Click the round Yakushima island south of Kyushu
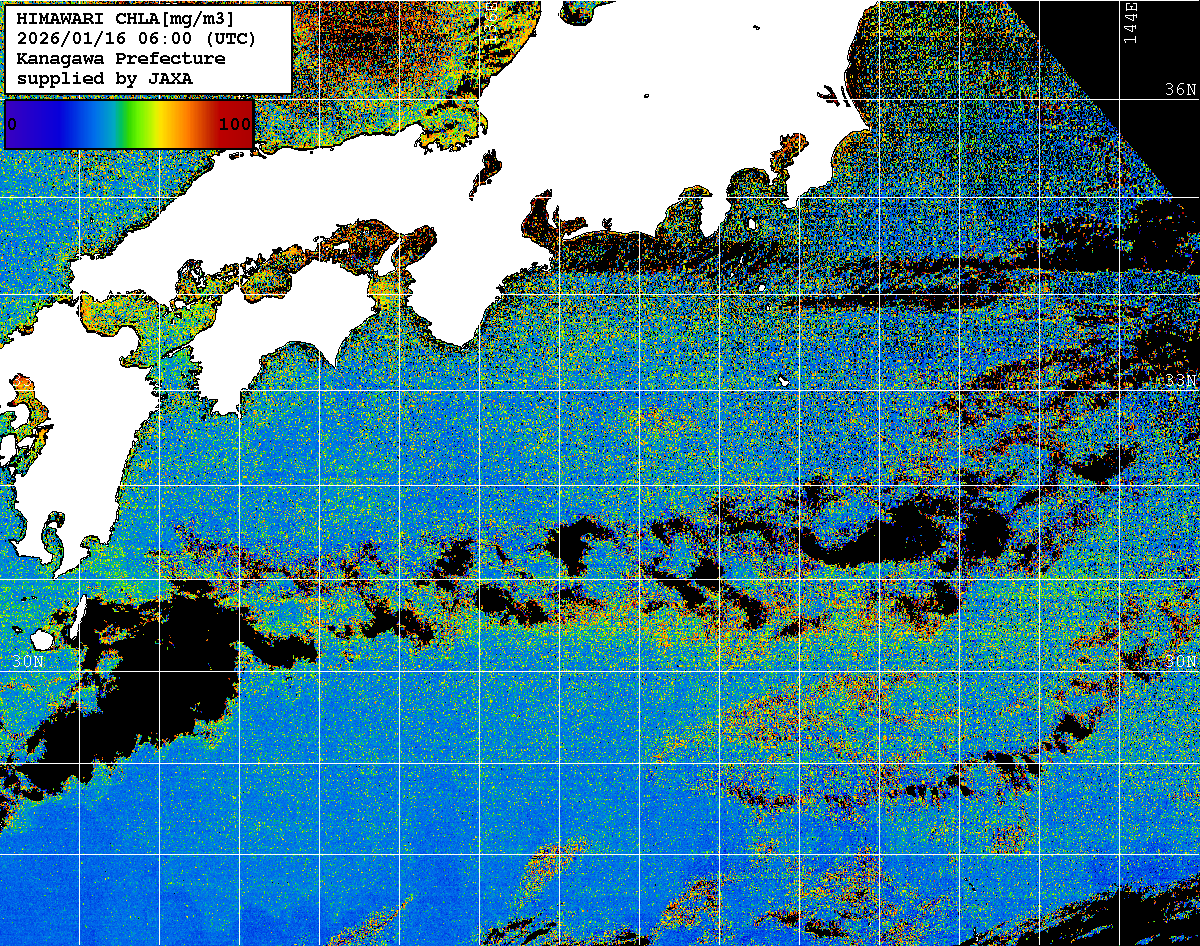1200x946 pixels. tap(42, 639)
